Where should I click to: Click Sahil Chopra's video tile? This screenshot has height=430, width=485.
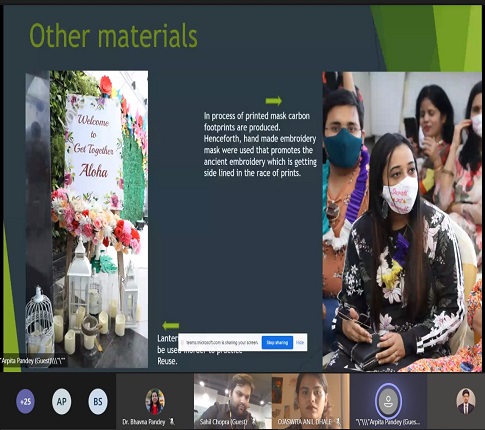click(233, 401)
